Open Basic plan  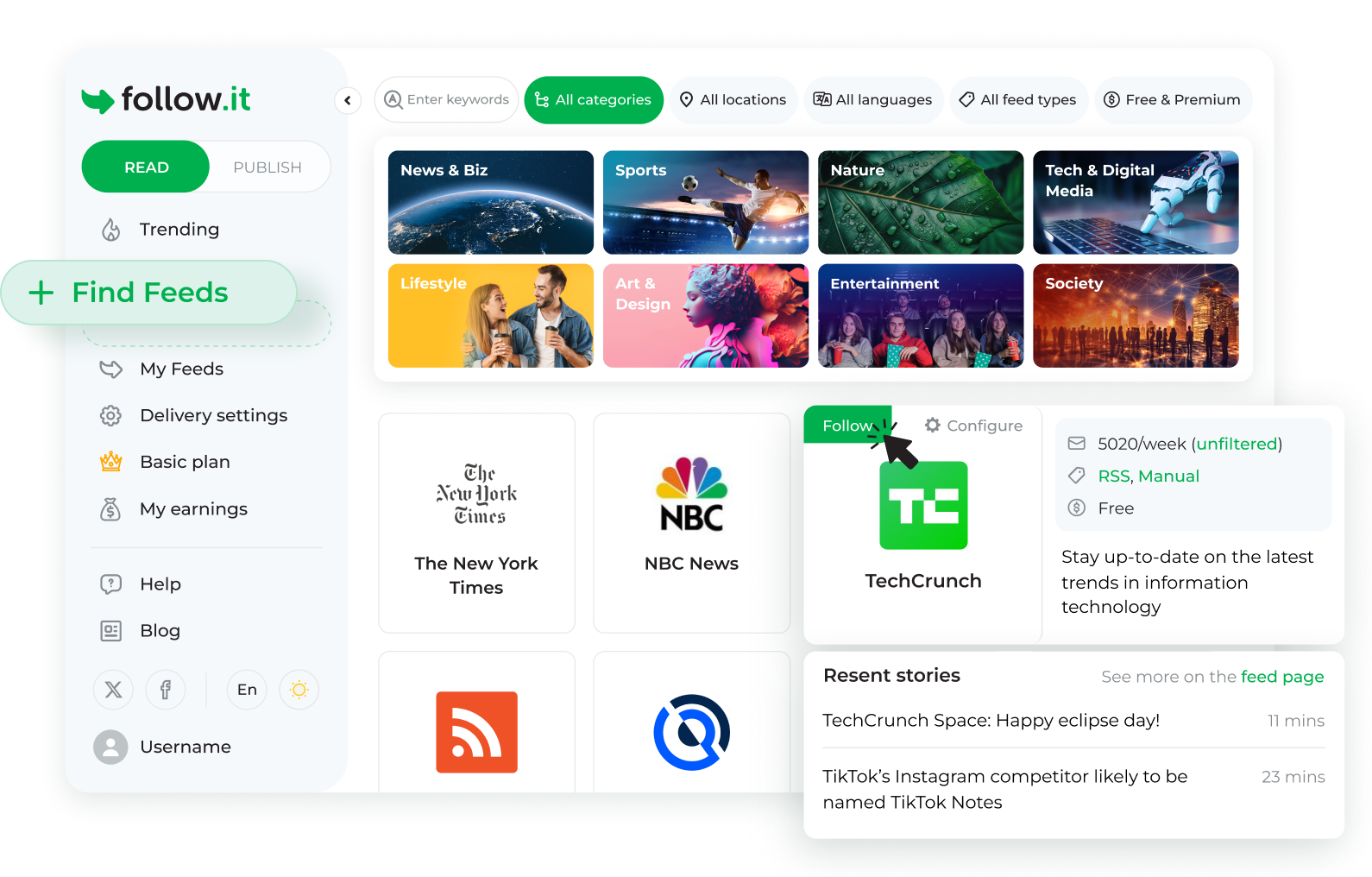coord(185,463)
